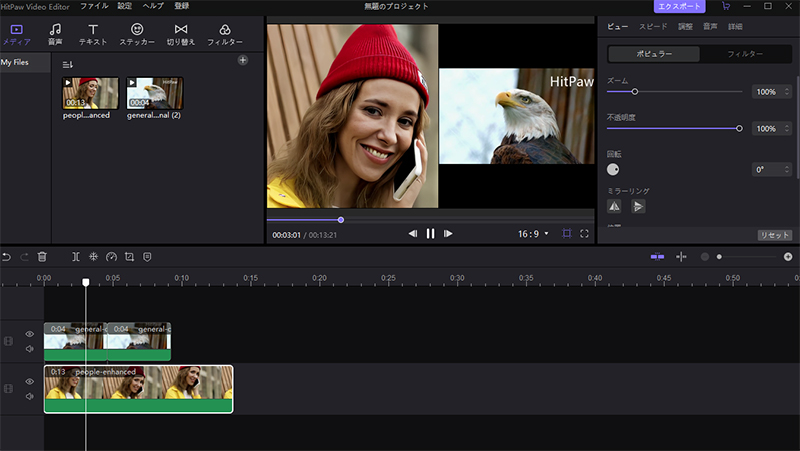Image resolution: width=800 pixels, height=451 pixels.
Task: Open the ヘルプ menu
Action: (x=153, y=6)
